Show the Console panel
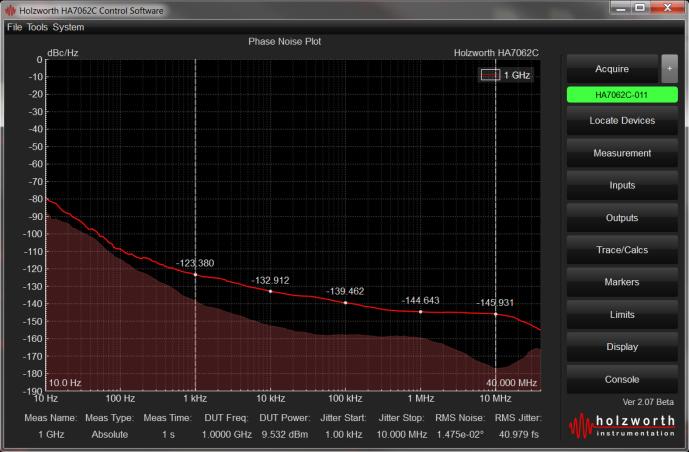 click(x=621, y=379)
